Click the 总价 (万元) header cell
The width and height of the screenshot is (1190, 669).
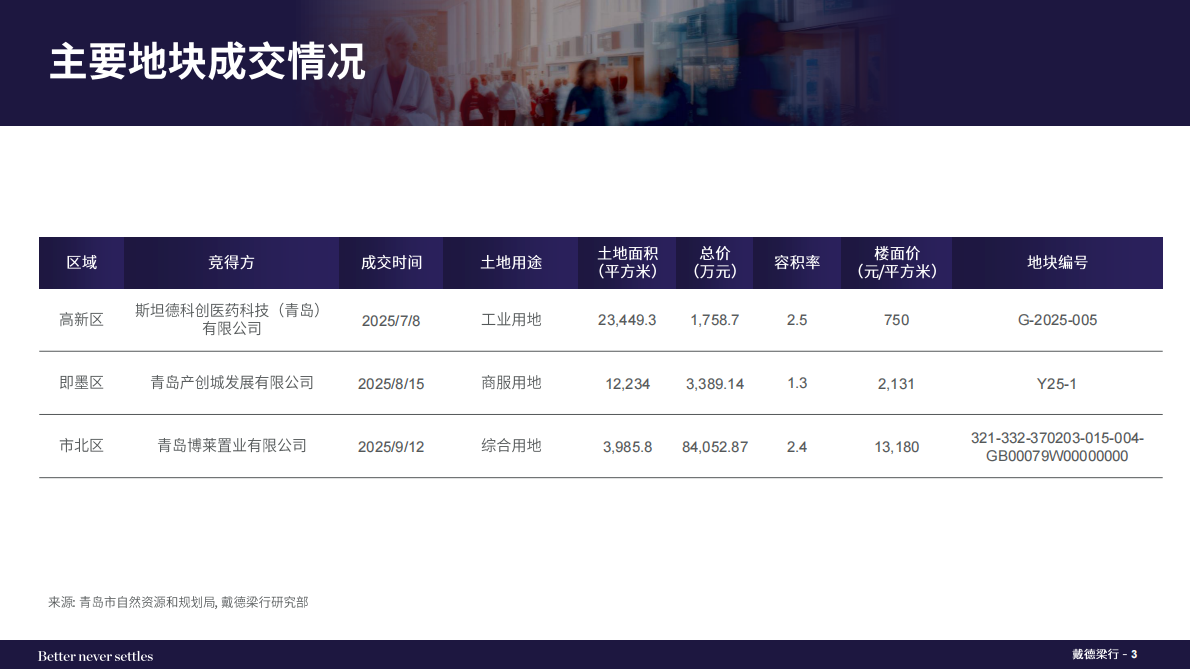tap(714, 262)
